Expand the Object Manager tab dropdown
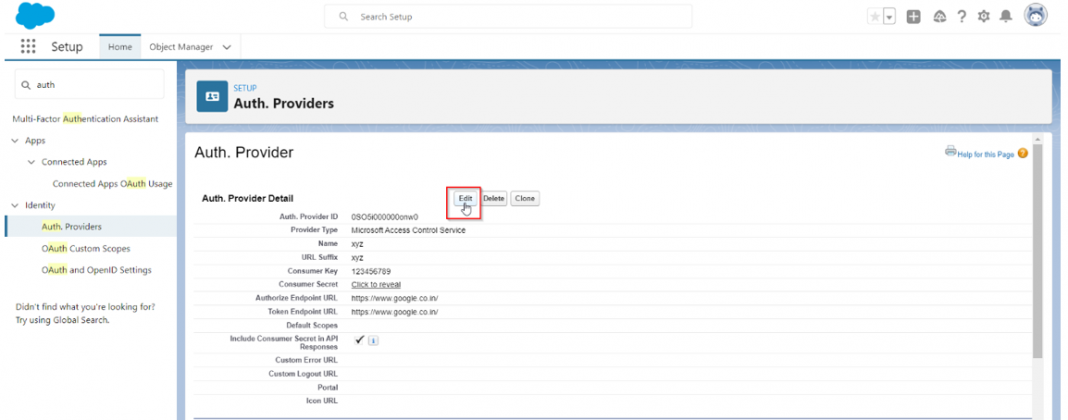1068x420 pixels. [x=227, y=47]
